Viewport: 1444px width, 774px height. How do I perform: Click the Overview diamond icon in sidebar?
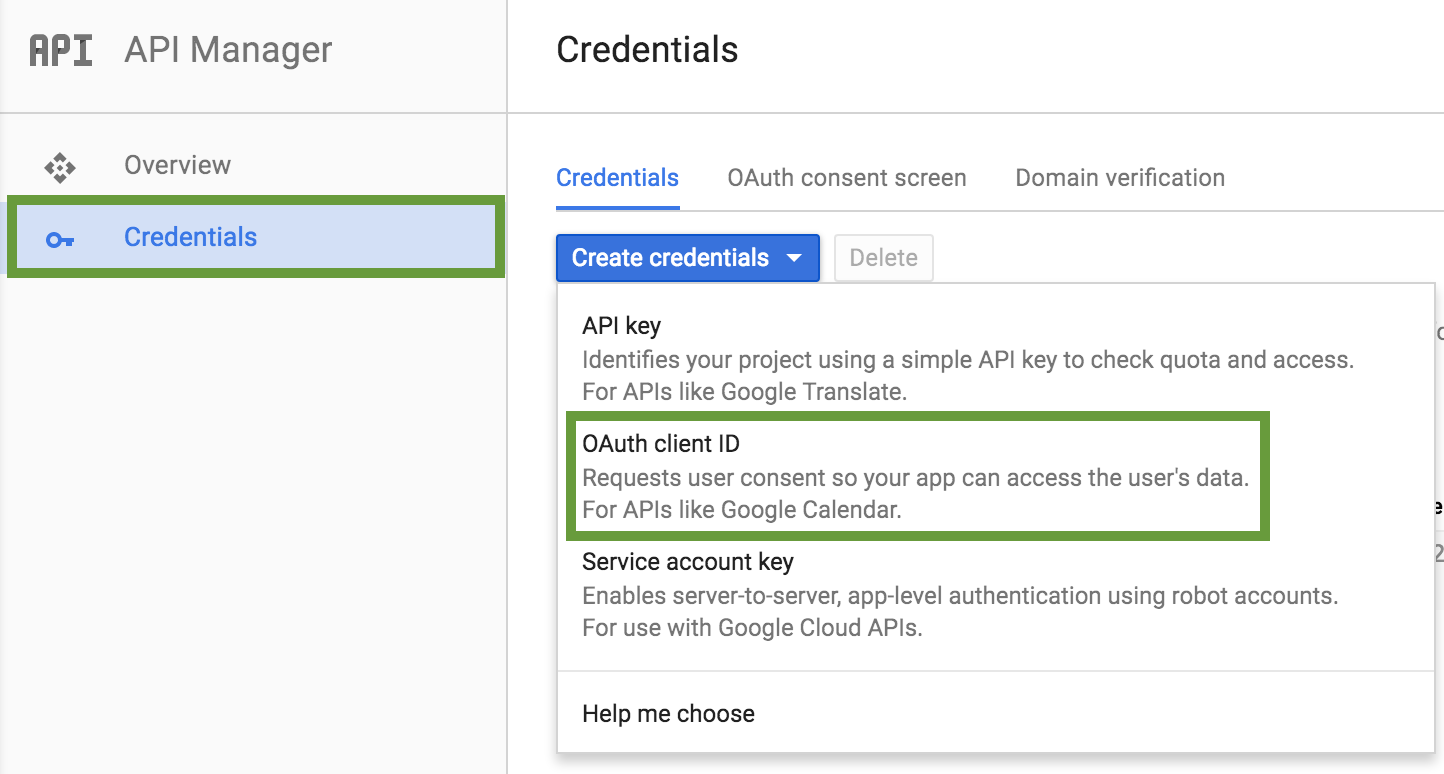60,167
